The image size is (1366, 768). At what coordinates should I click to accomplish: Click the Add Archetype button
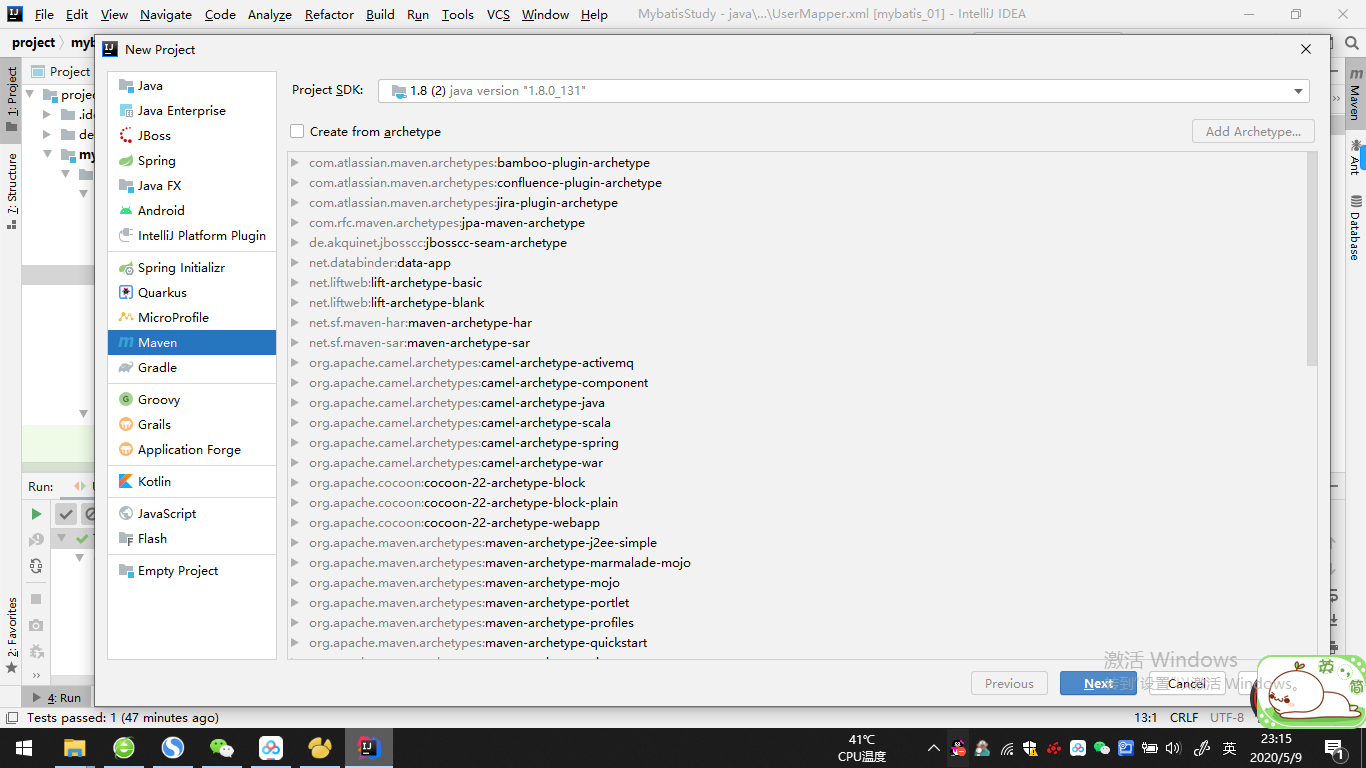1253,132
